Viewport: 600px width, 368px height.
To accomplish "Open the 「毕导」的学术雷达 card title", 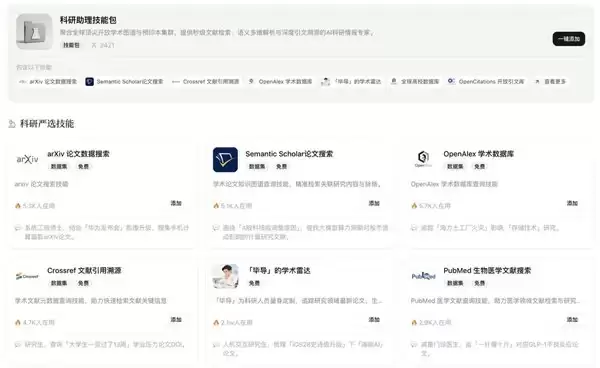I will [279, 270].
